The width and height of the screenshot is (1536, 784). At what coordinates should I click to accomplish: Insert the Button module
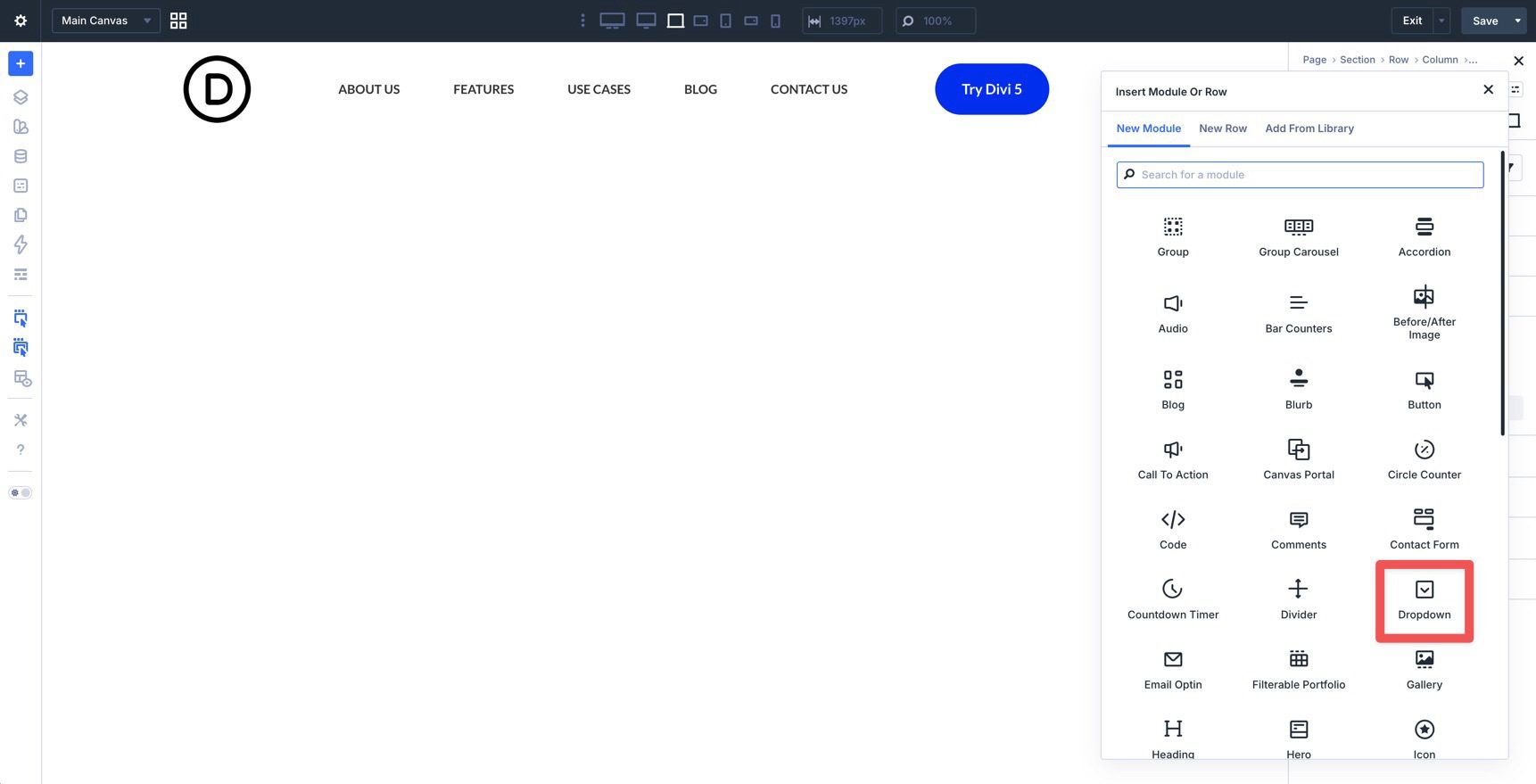pos(1425,390)
